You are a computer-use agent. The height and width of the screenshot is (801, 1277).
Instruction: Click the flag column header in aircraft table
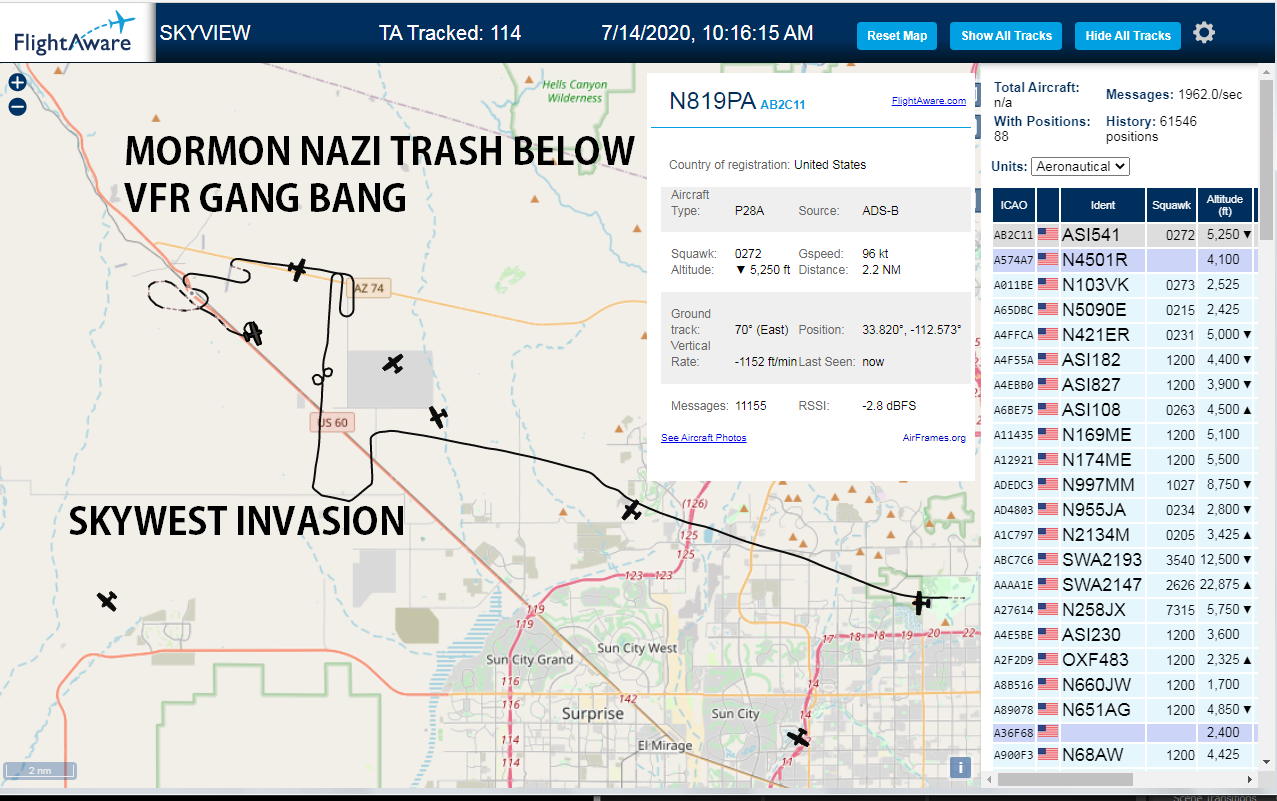click(x=1048, y=205)
